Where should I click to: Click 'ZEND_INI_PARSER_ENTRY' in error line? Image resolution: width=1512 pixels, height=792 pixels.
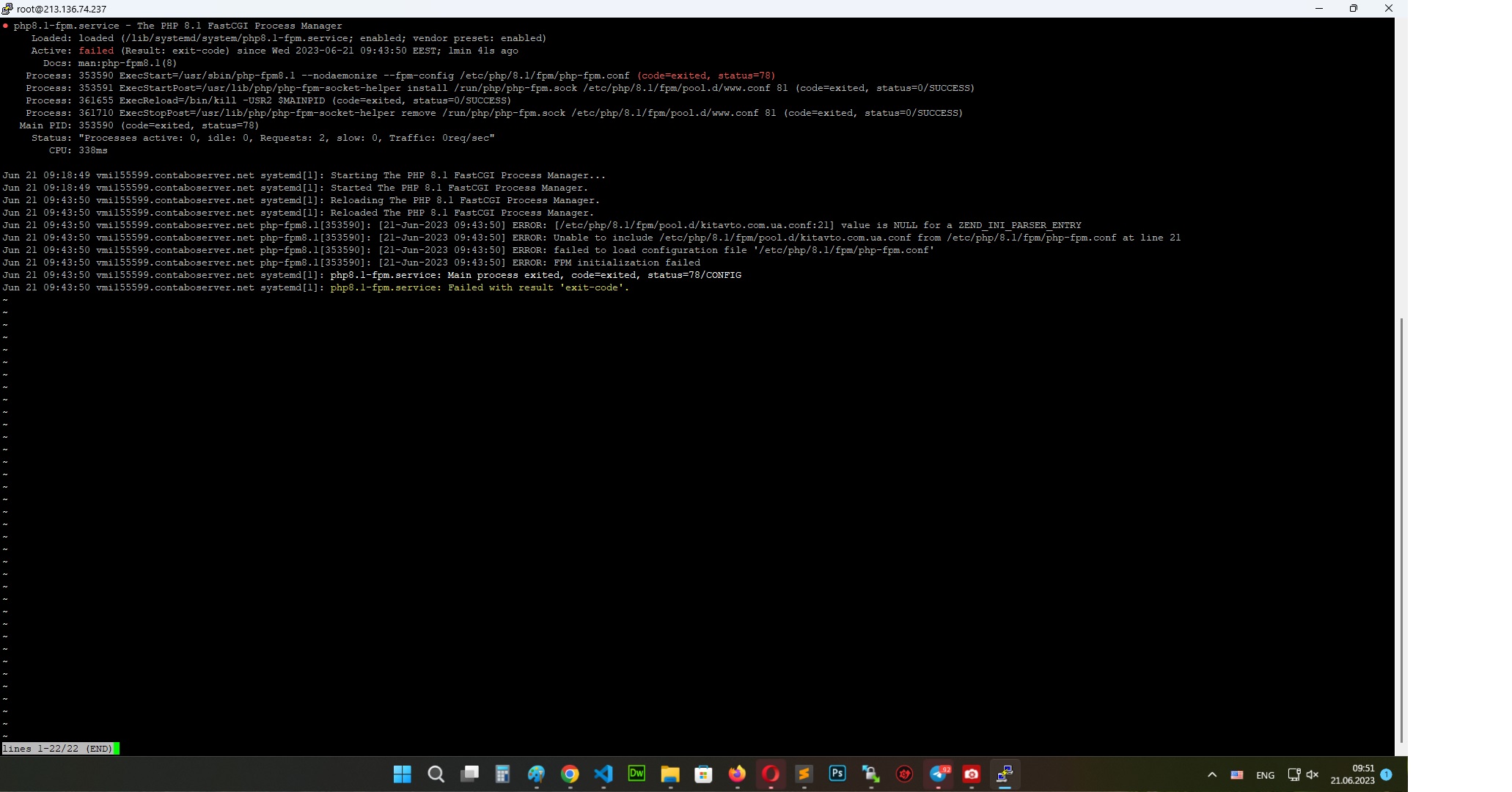click(x=1019, y=225)
